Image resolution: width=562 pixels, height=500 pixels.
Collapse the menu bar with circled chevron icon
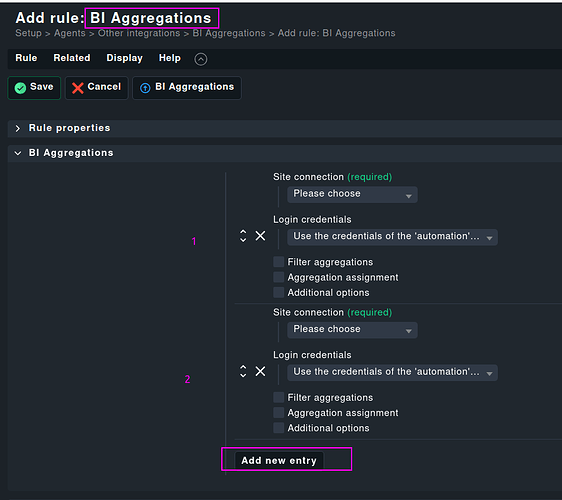point(201,59)
